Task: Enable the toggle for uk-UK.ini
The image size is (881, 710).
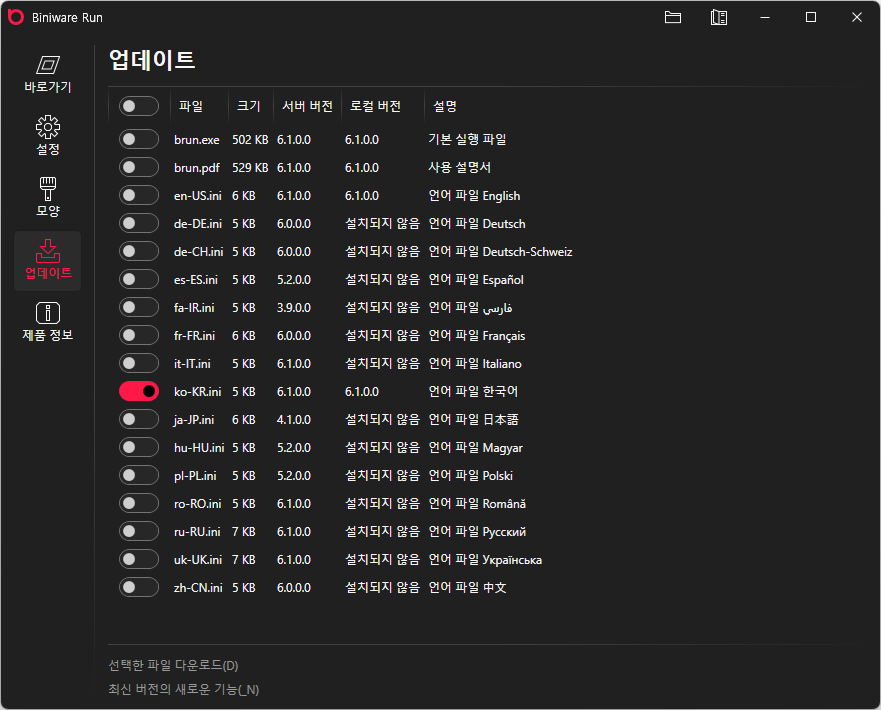Action: (x=139, y=560)
